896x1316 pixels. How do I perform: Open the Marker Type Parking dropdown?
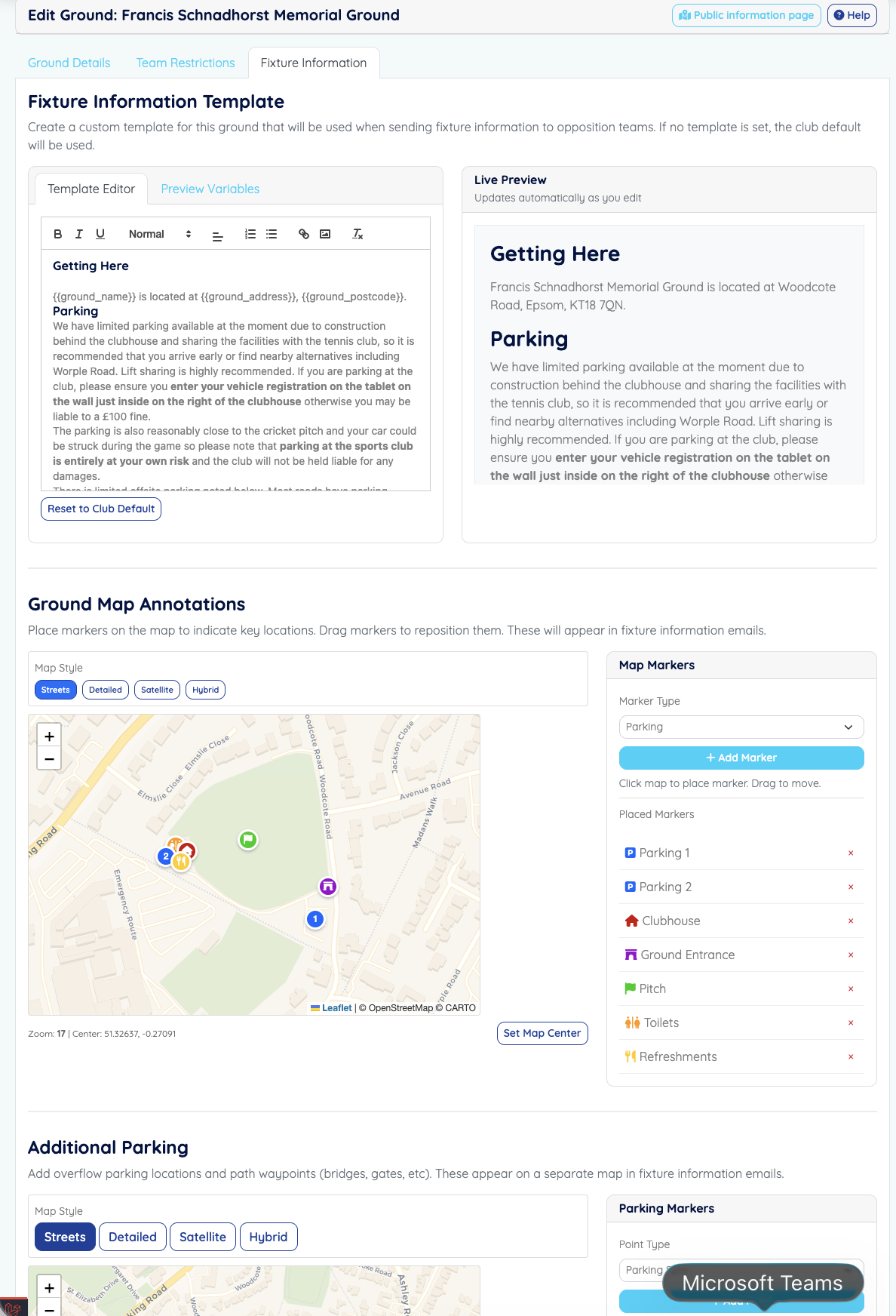tap(741, 727)
